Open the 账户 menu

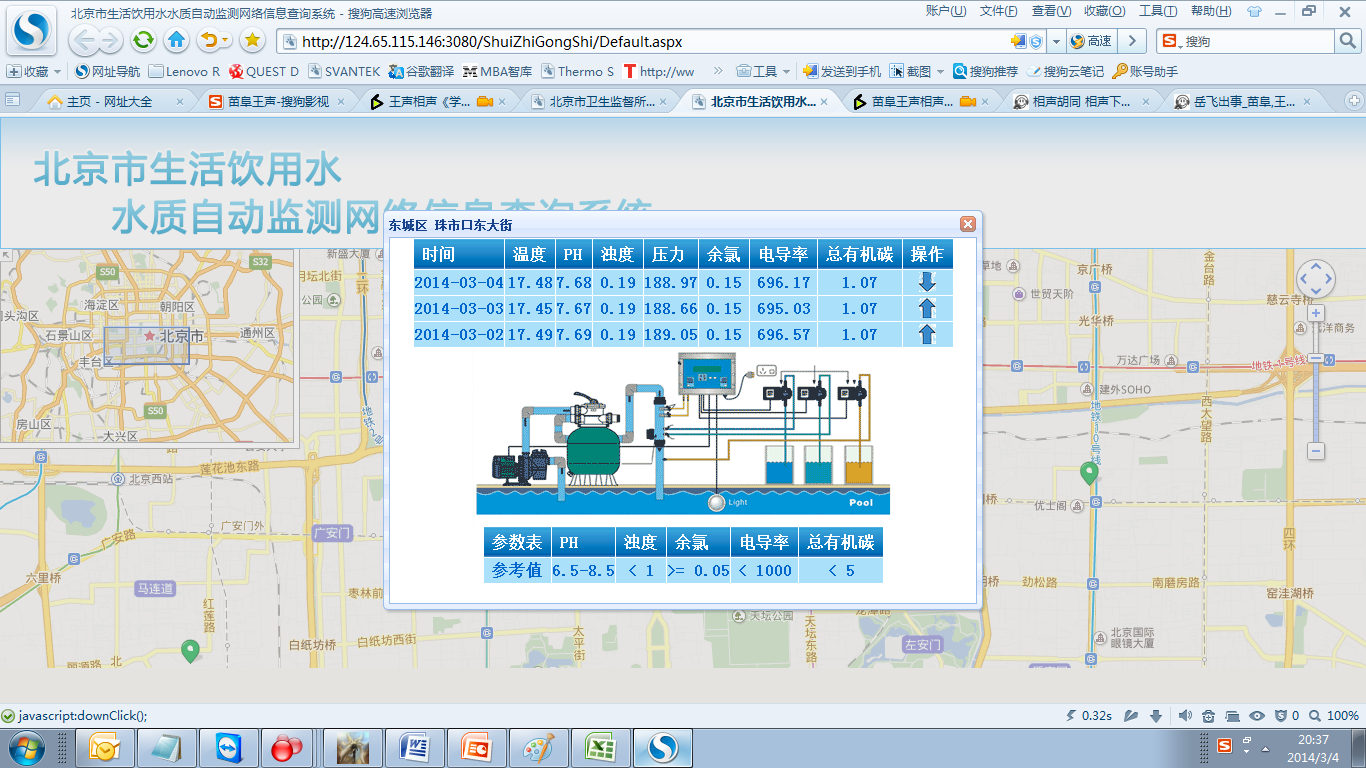[946, 11]
